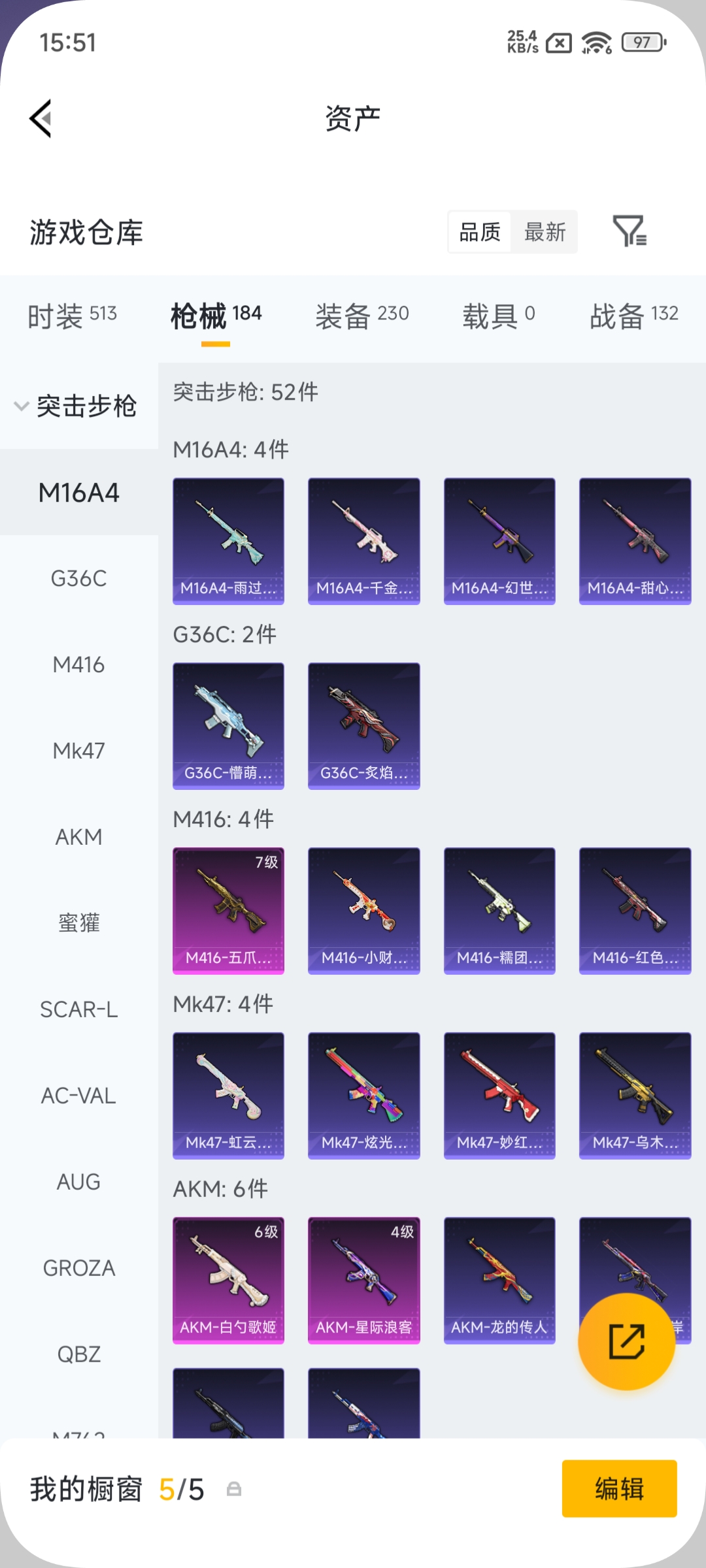Open the G36C-炙焰 weapon skin
Viewport: 706px width, 1568px height.
(363, 726)
